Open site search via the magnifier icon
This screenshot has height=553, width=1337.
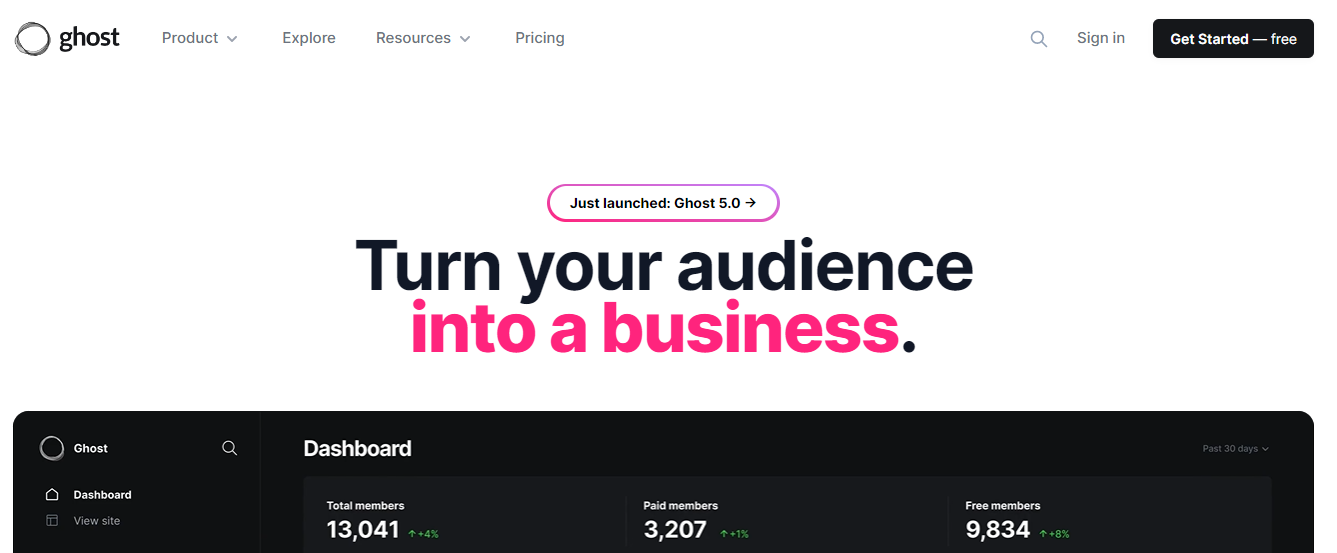[1039, 39]
